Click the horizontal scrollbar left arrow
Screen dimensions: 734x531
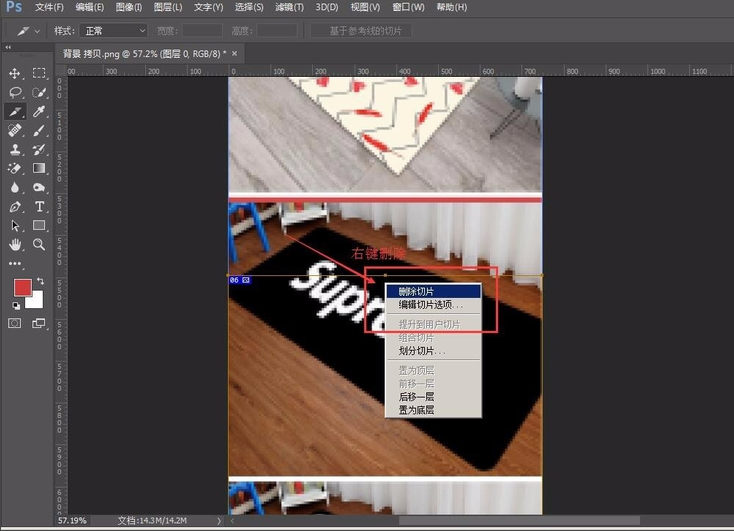(232, 520)
